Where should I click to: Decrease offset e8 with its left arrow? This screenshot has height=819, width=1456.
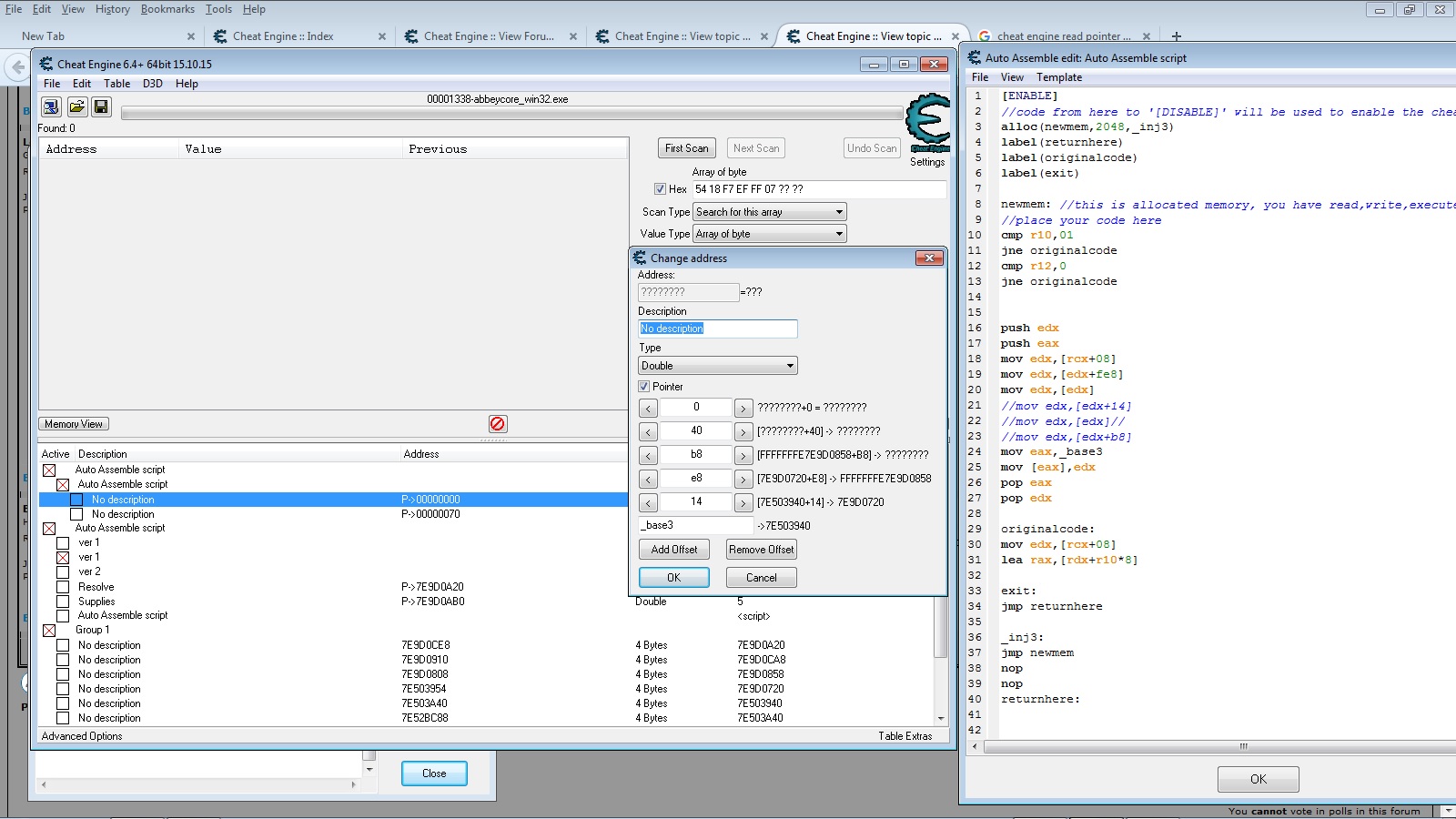pos(648,479)
